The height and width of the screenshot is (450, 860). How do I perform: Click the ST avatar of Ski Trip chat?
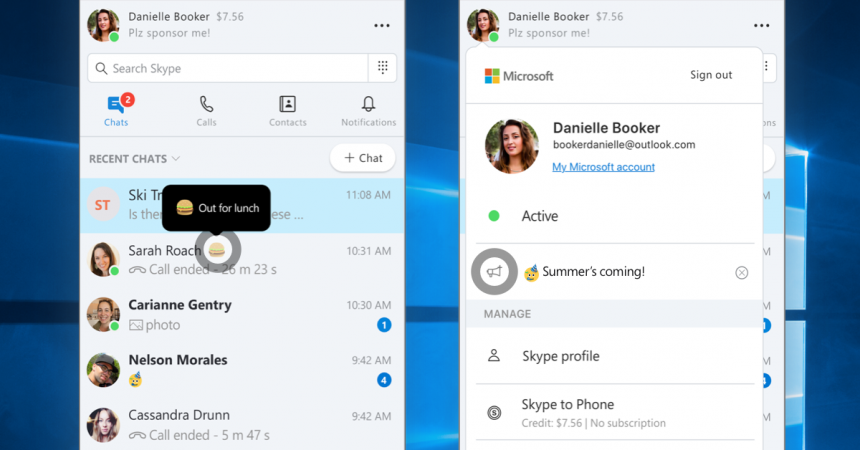(x=103, y=205)
